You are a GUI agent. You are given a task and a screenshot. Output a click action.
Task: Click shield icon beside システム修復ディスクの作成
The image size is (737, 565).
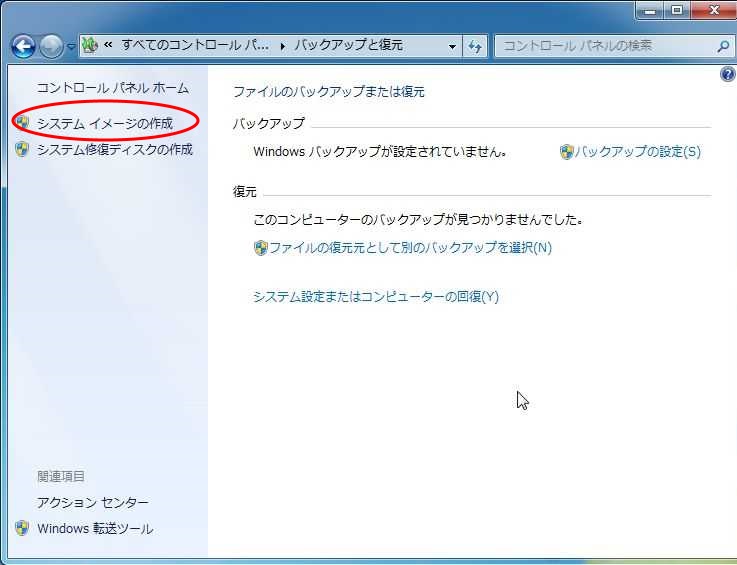click(x=22, y=149)
